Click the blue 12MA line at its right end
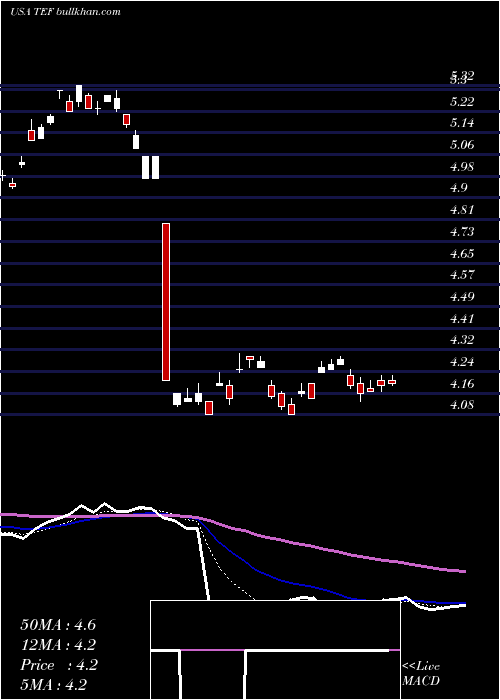 tap(463, 603)
